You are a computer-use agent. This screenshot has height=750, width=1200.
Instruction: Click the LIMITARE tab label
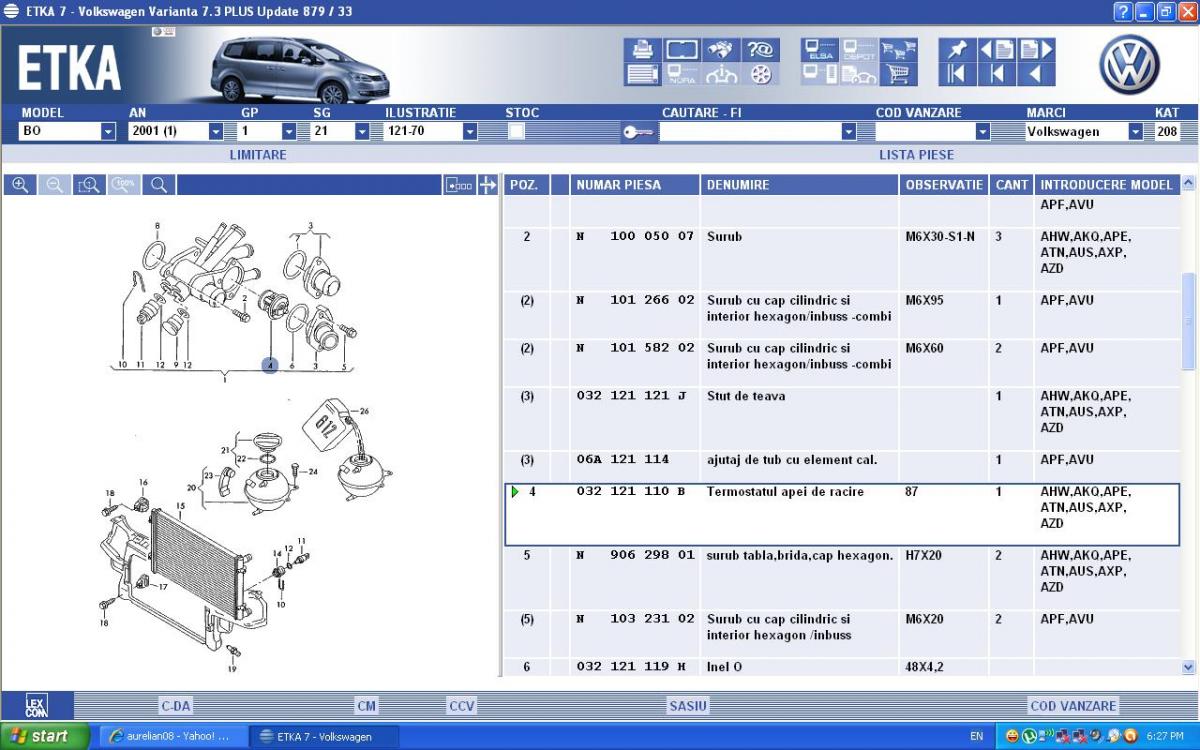[258, 155]
